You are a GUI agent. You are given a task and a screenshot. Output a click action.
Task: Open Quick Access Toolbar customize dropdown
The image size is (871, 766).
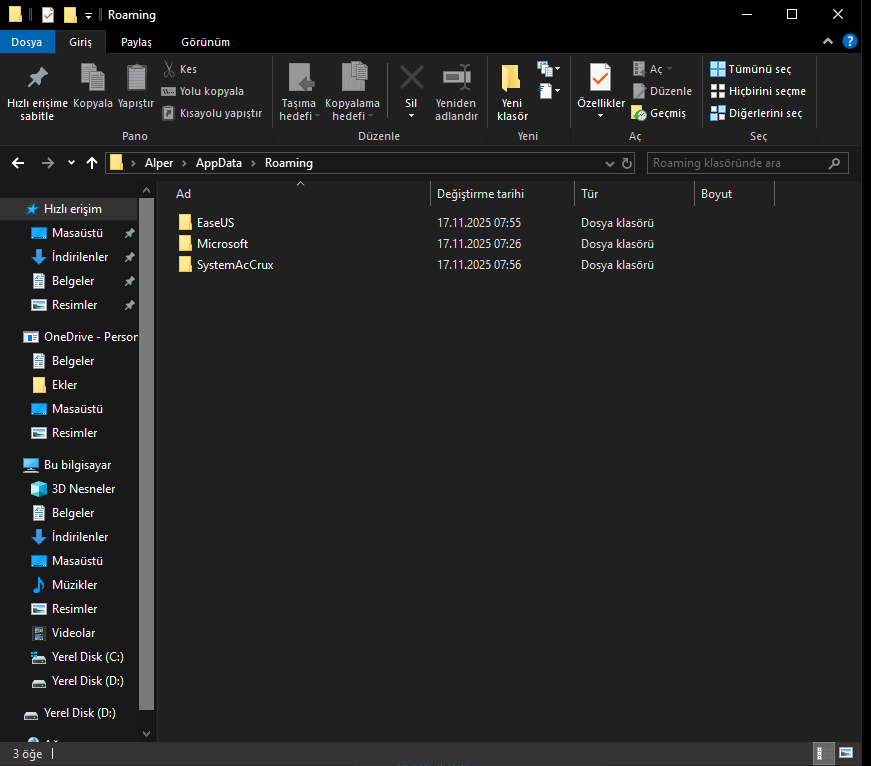(88, 16)
